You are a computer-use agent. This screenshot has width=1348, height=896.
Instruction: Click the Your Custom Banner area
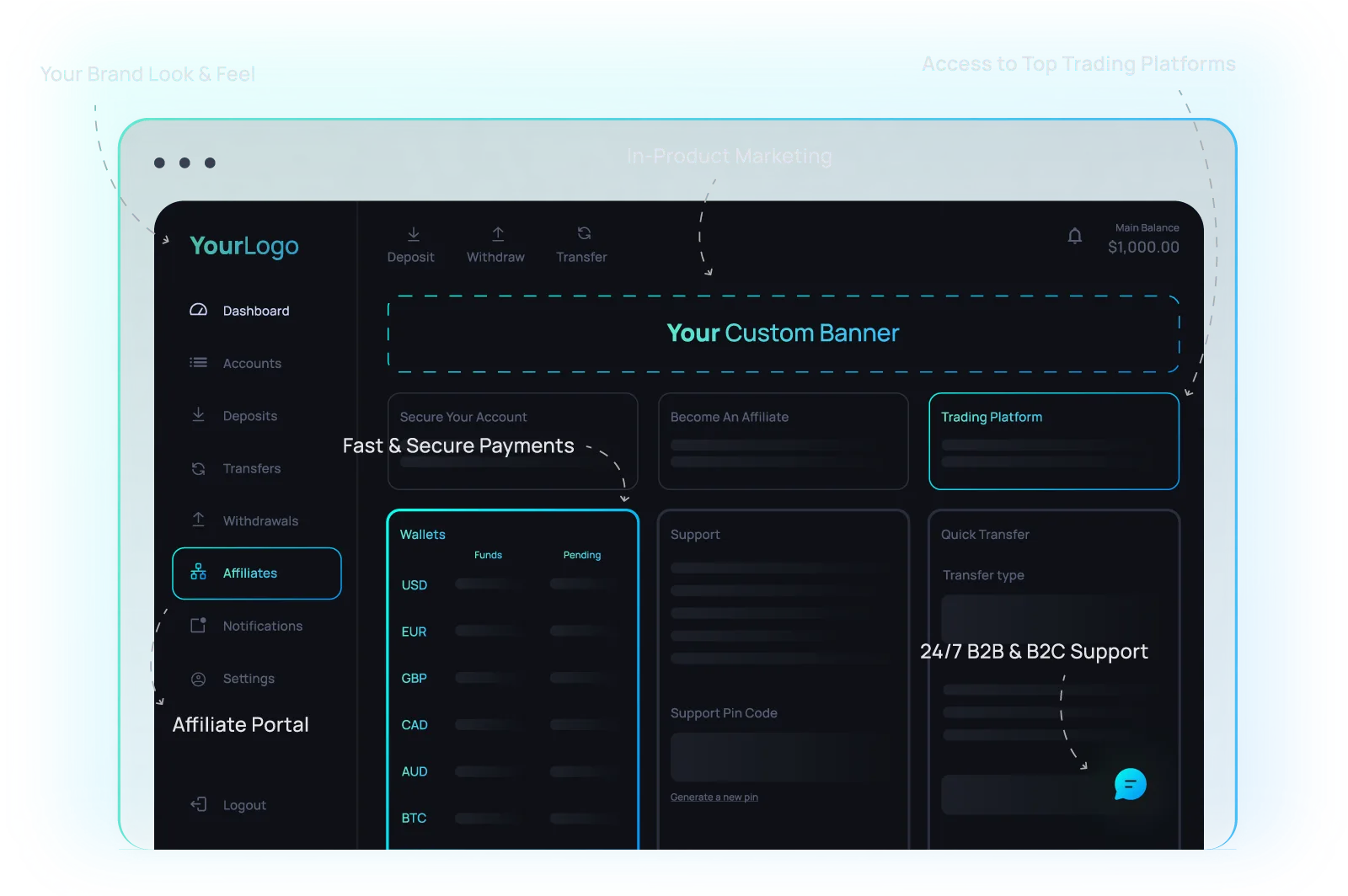(x=783, y=333)
